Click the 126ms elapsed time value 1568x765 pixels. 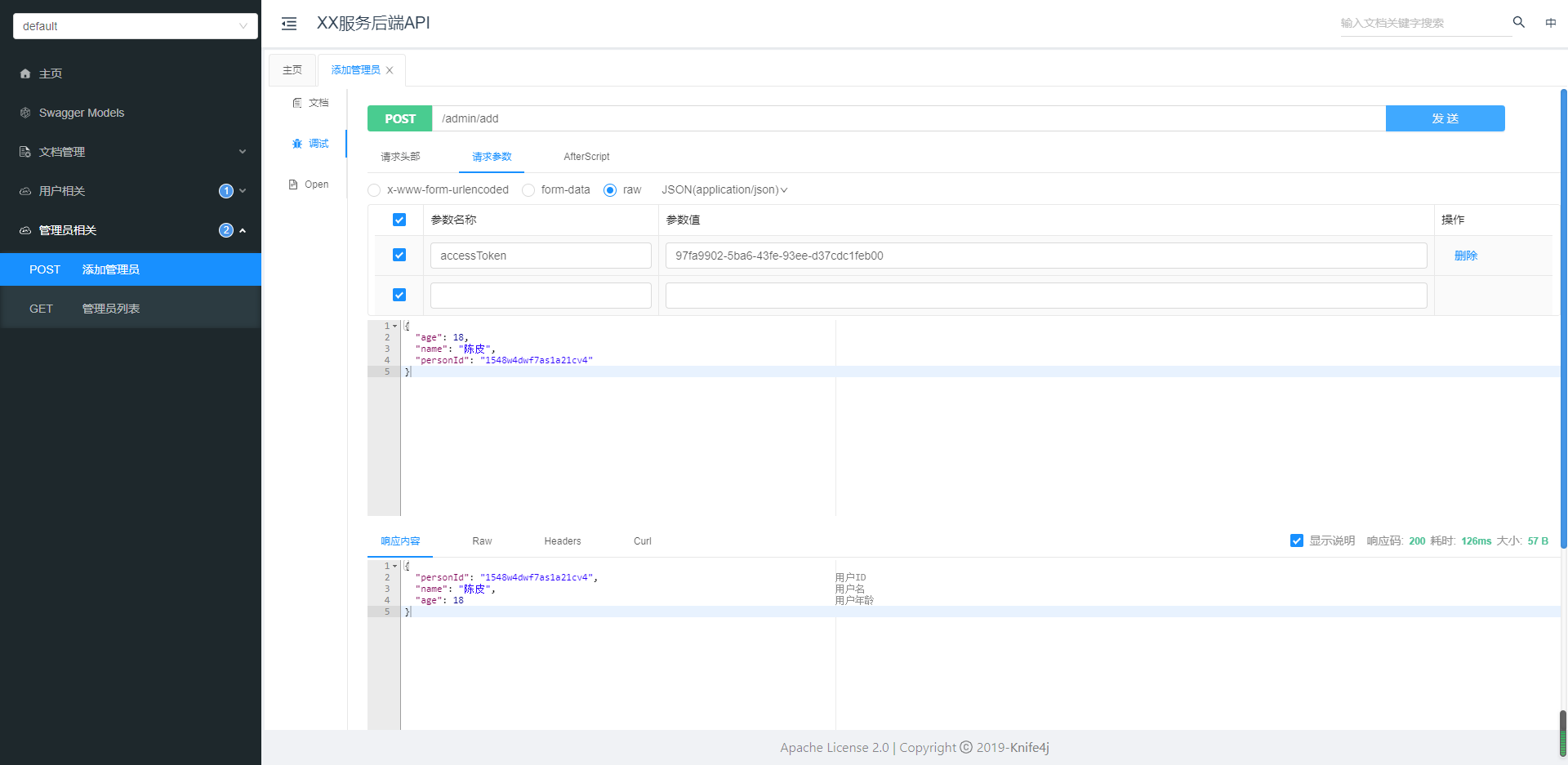[1477, 541]
